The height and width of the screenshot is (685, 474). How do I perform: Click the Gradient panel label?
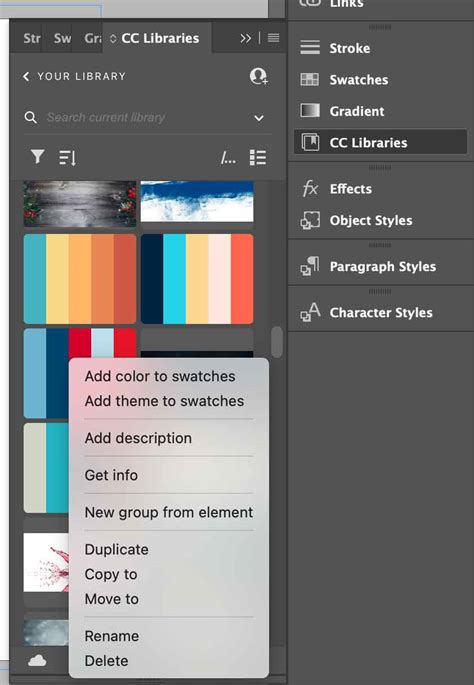coord(357,111)
